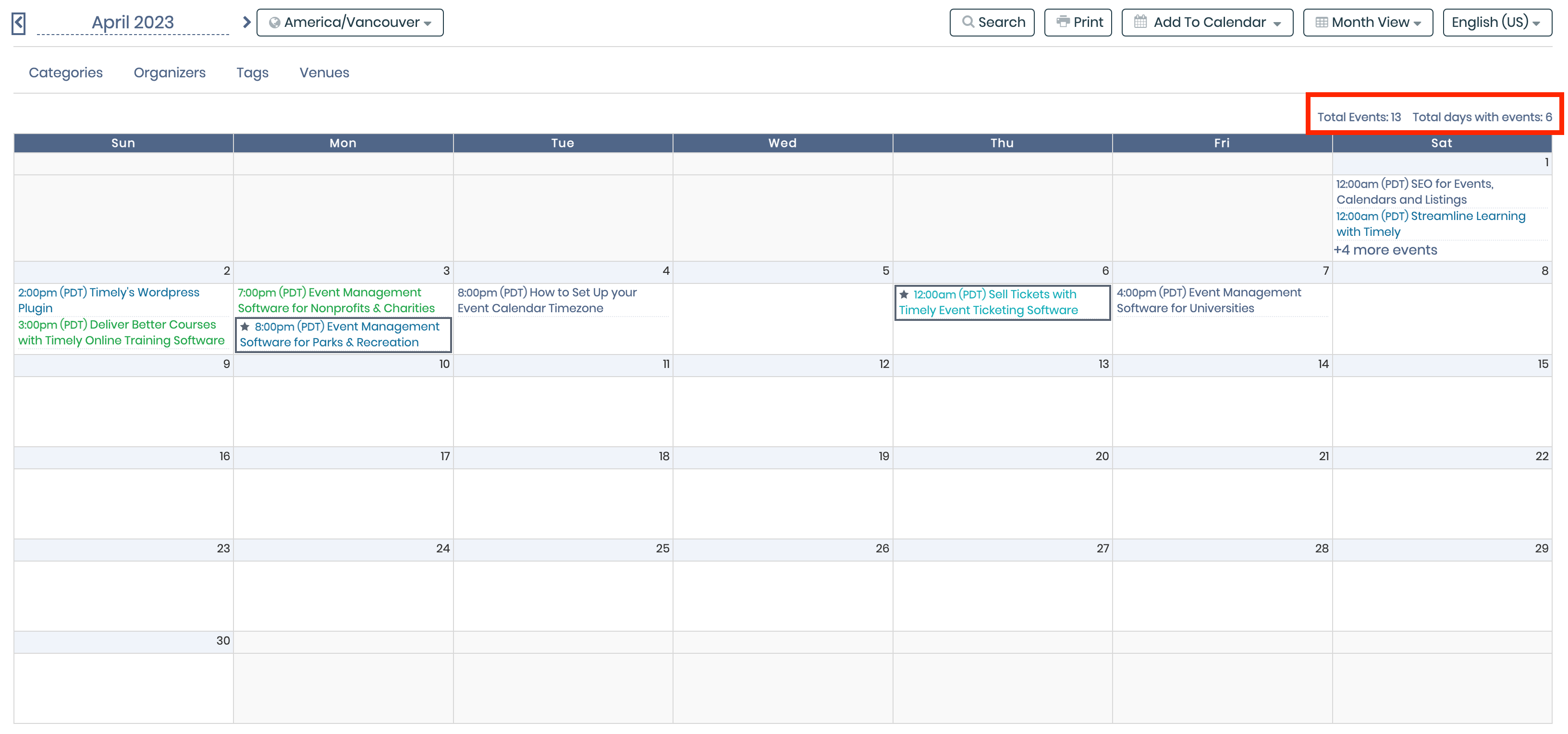Image resolution: width=1568 pixels, height=734 pixels.
Task: Open the America/Vancouver timezone dropdown
Action: 350,22
